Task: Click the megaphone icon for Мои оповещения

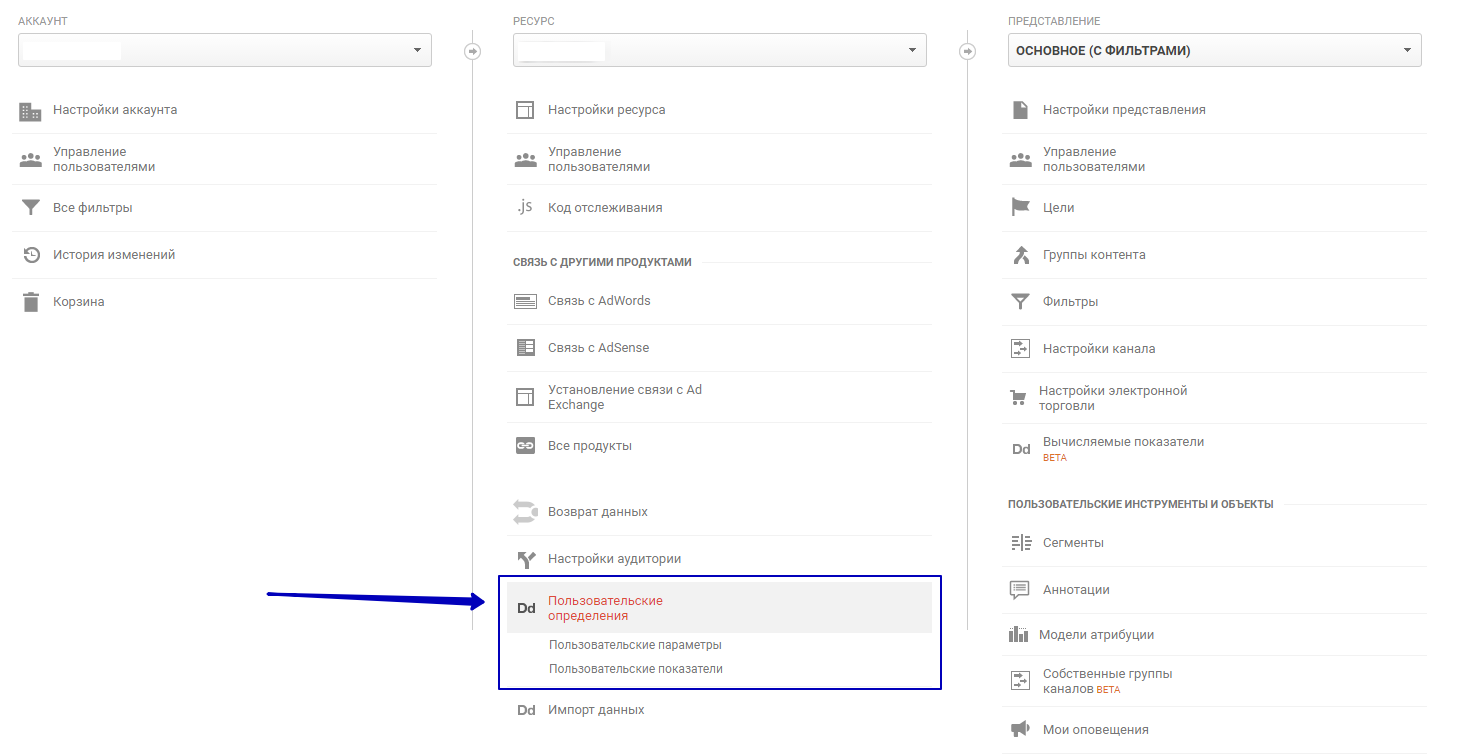Action: pyautogui.click(x=1020, y=729)
